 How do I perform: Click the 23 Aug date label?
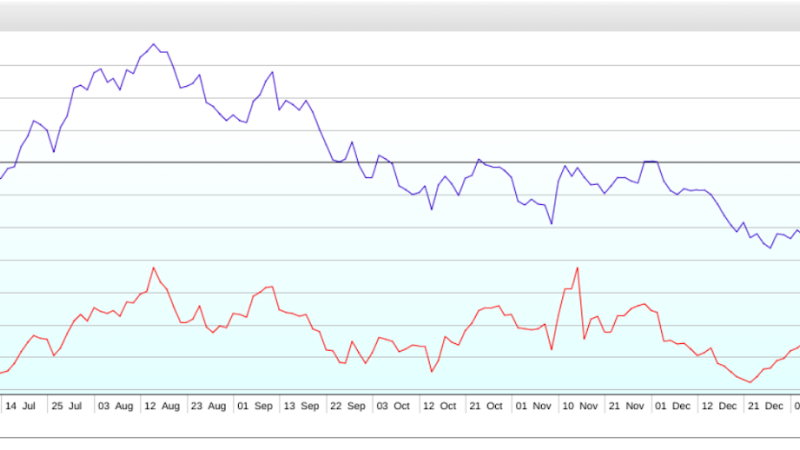[209, 407]
